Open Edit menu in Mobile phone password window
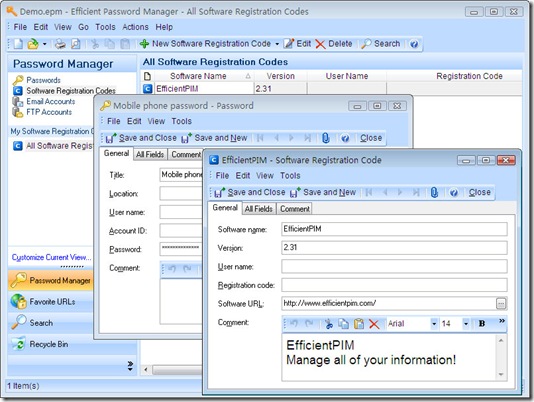Viewport: 534px width, 402px height. (134, 121)
